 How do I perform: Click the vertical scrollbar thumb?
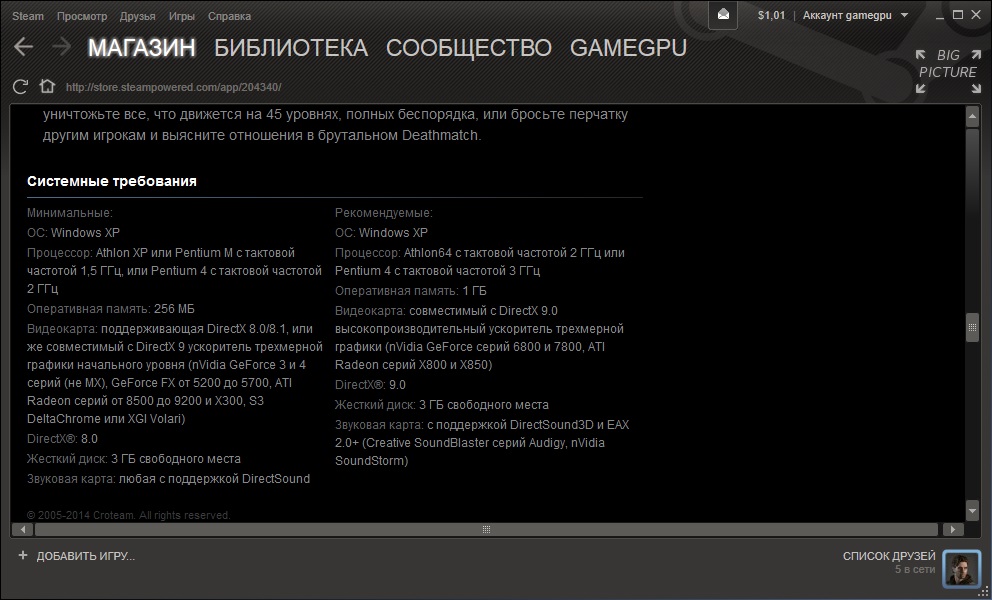[x=972, y=328]
